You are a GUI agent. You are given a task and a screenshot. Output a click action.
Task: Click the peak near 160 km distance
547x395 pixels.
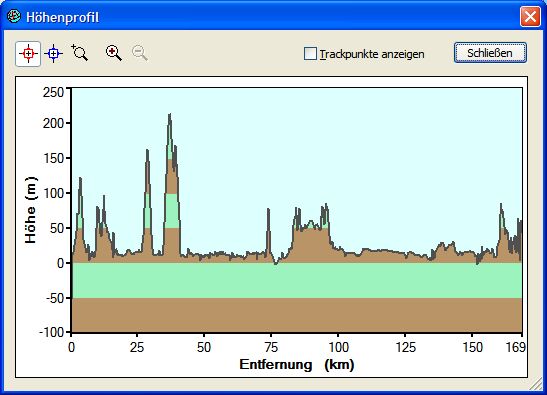coord(501,204)
